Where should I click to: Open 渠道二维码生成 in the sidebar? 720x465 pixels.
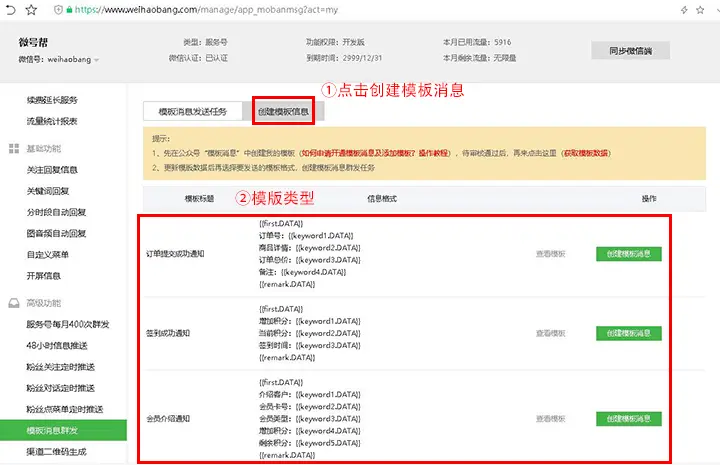pos(56,452)
